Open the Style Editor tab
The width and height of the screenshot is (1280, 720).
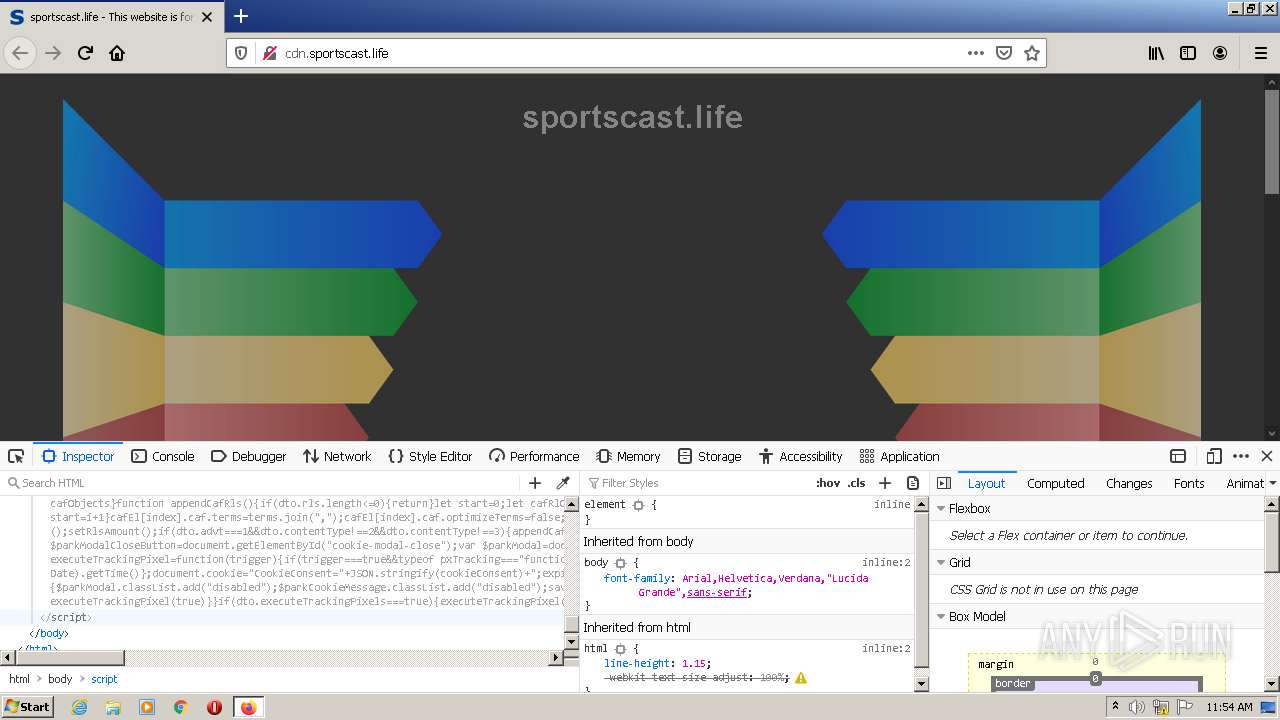tap(430, 456)
